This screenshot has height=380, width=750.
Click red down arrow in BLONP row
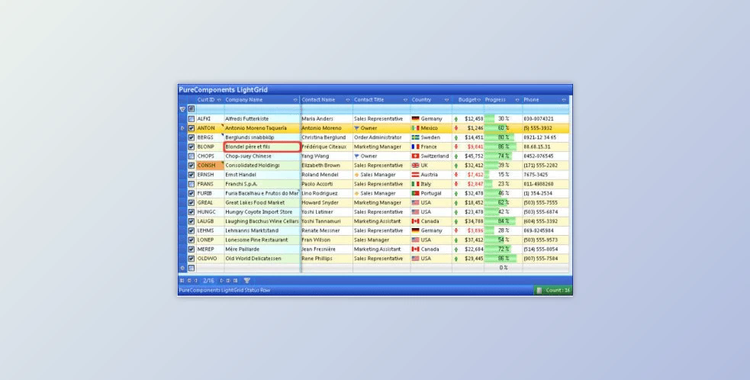[456, 147]
